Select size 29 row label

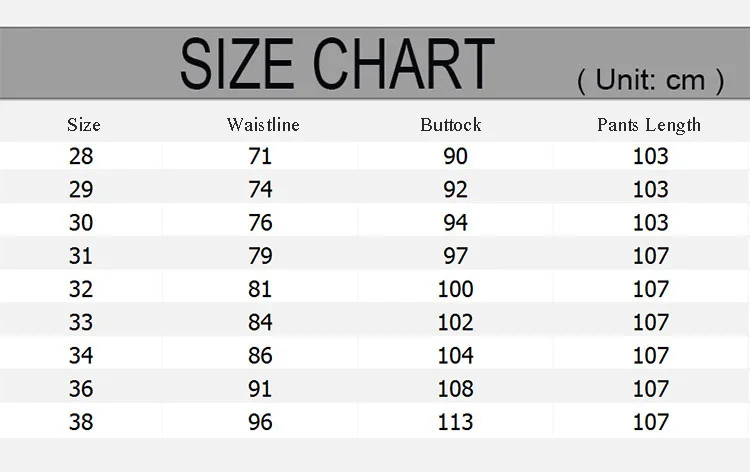81,189
